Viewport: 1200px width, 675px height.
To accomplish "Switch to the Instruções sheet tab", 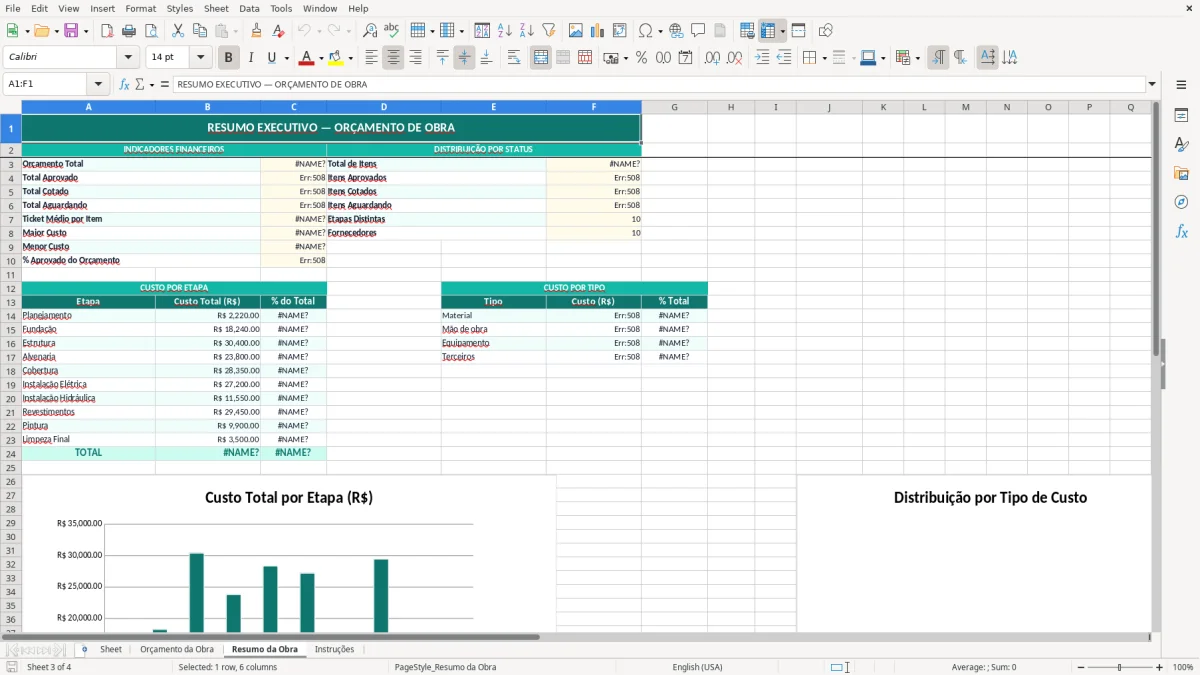I will pyautogui.click(x=334, y=649).
